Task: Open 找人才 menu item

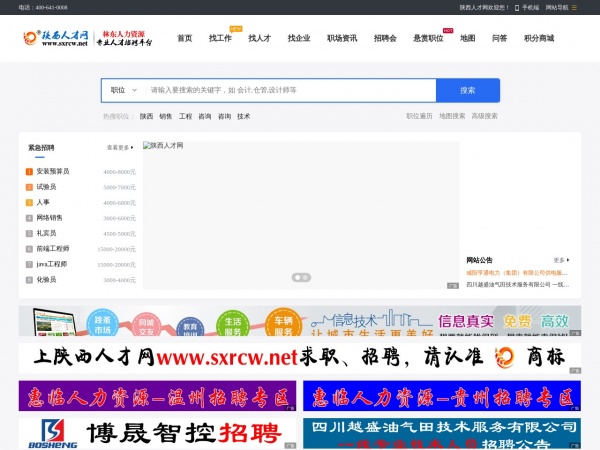Action: [259, 38]
